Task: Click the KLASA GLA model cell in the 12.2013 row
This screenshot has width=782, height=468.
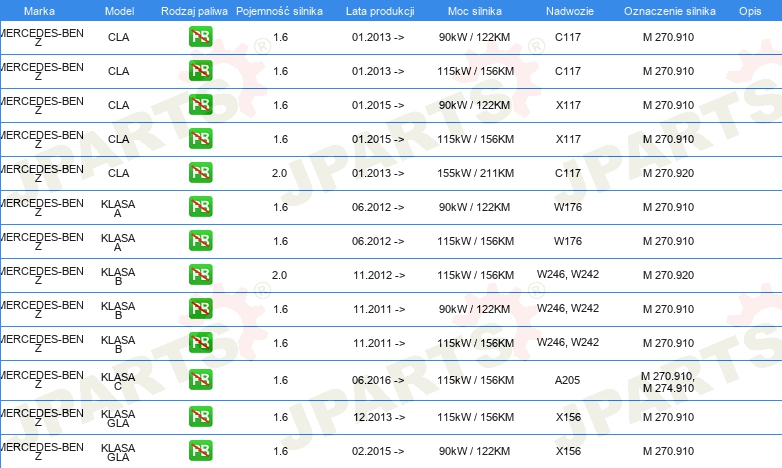Action: [118, 419]
